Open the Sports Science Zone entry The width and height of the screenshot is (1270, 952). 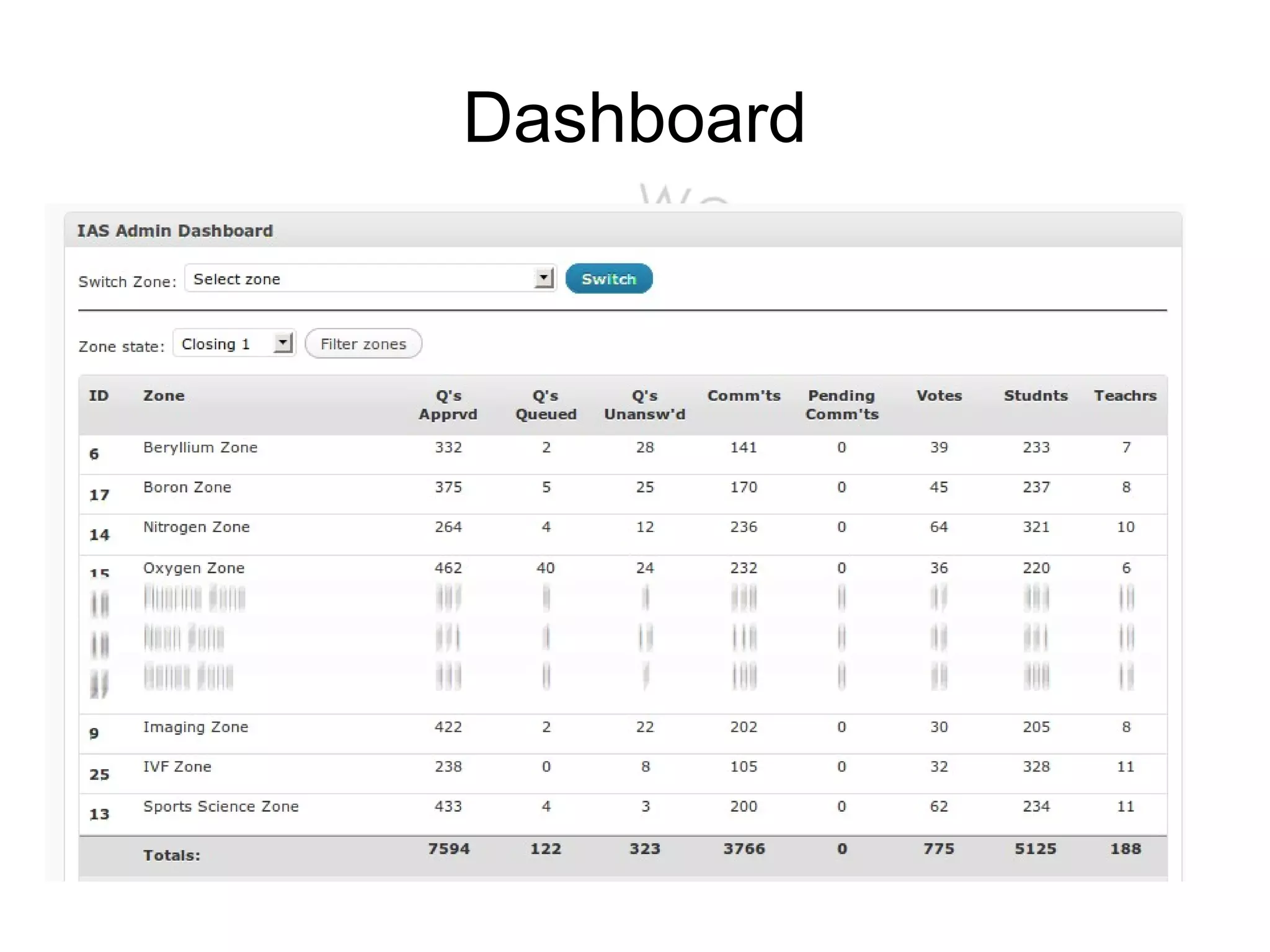[221, 806]
